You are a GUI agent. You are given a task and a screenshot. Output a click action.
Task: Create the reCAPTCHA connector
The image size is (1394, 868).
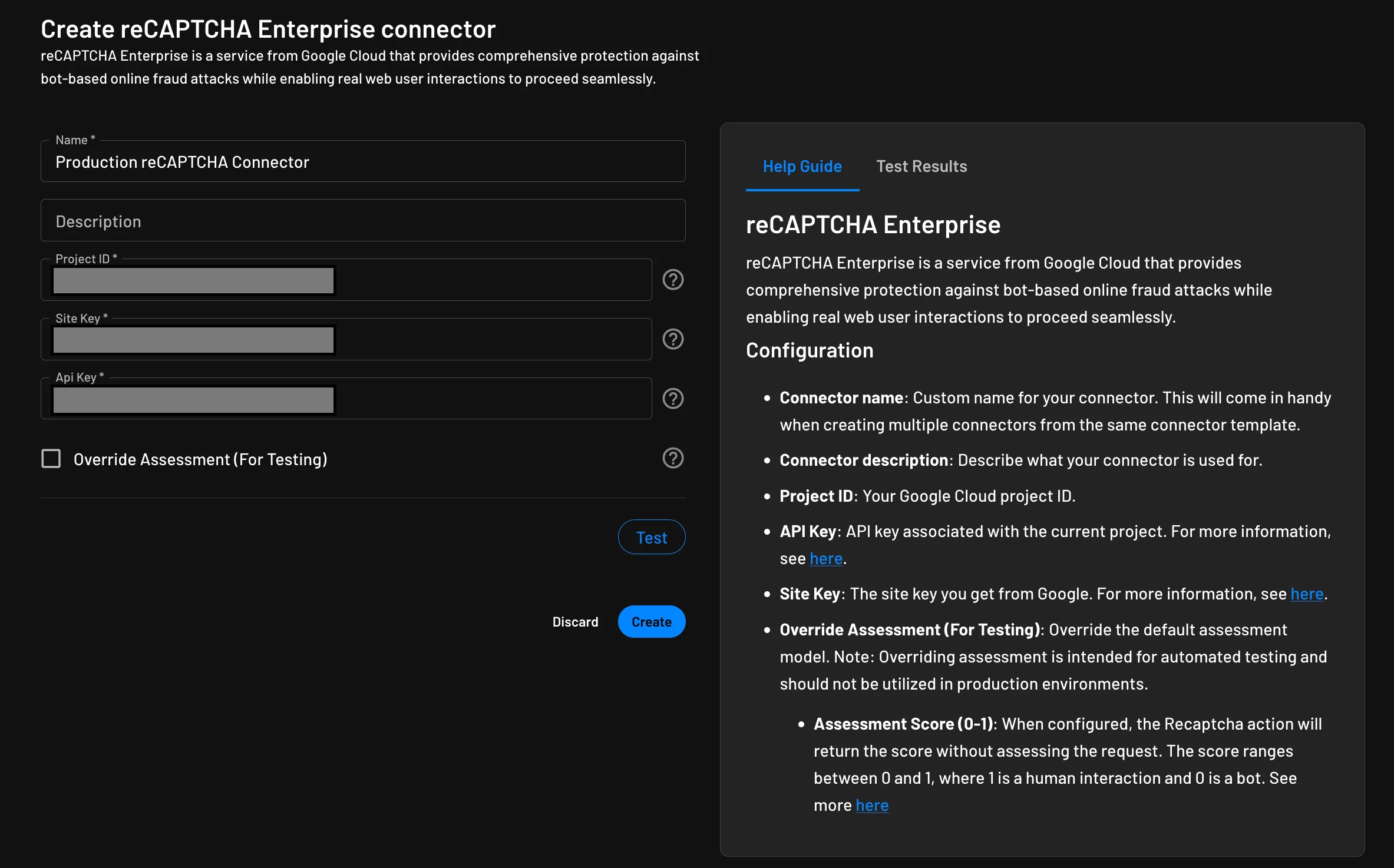[x=652, y=622]
